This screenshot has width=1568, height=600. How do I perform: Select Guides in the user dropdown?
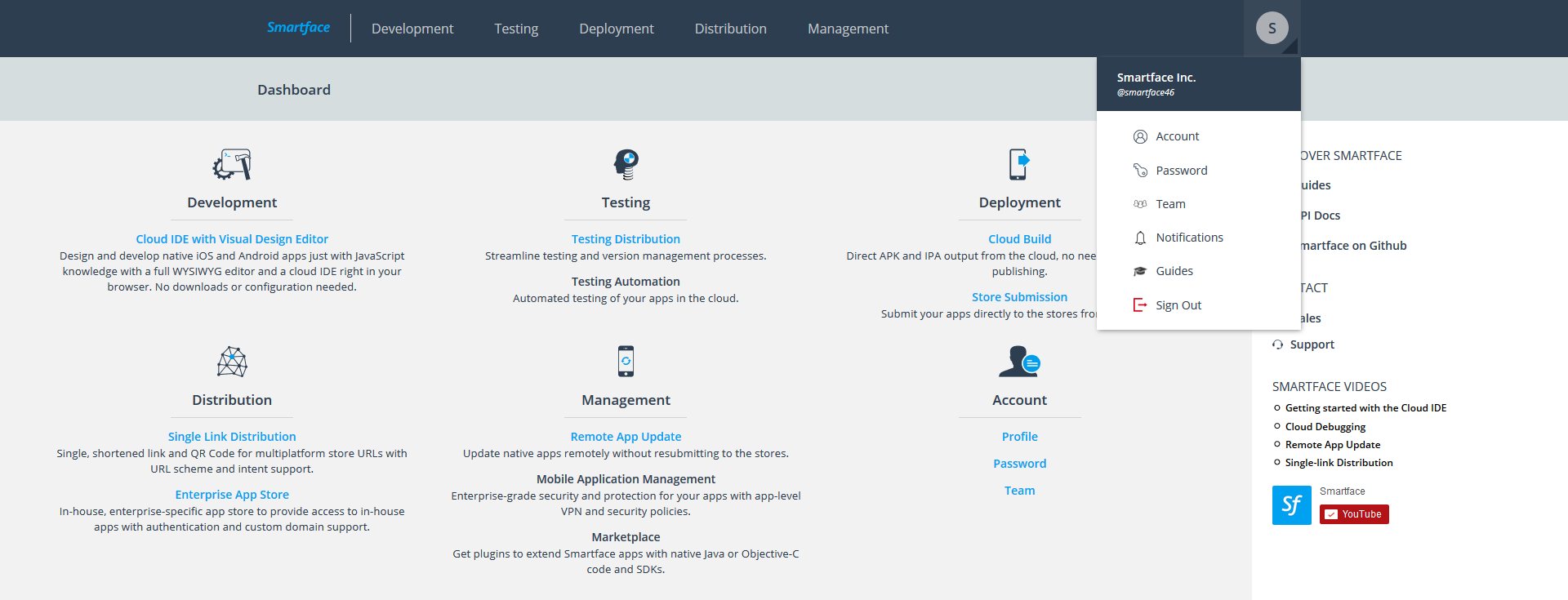pyautogui.click(x=1174, y=271)
